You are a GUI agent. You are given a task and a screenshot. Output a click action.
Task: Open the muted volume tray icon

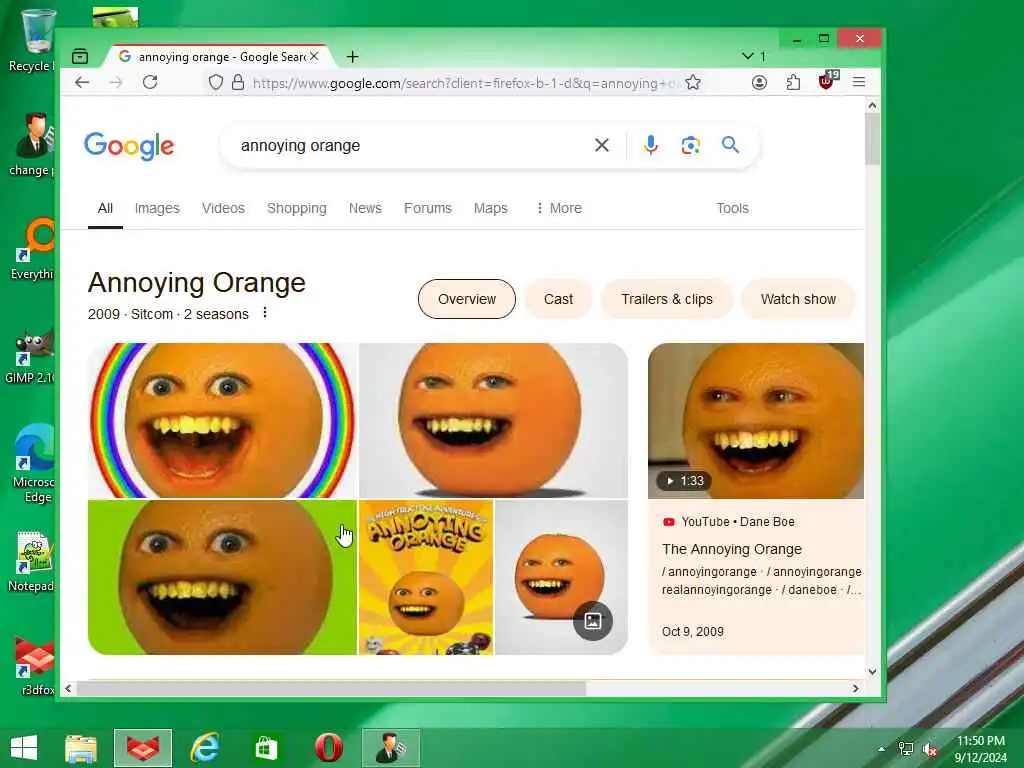pos(929,749)
